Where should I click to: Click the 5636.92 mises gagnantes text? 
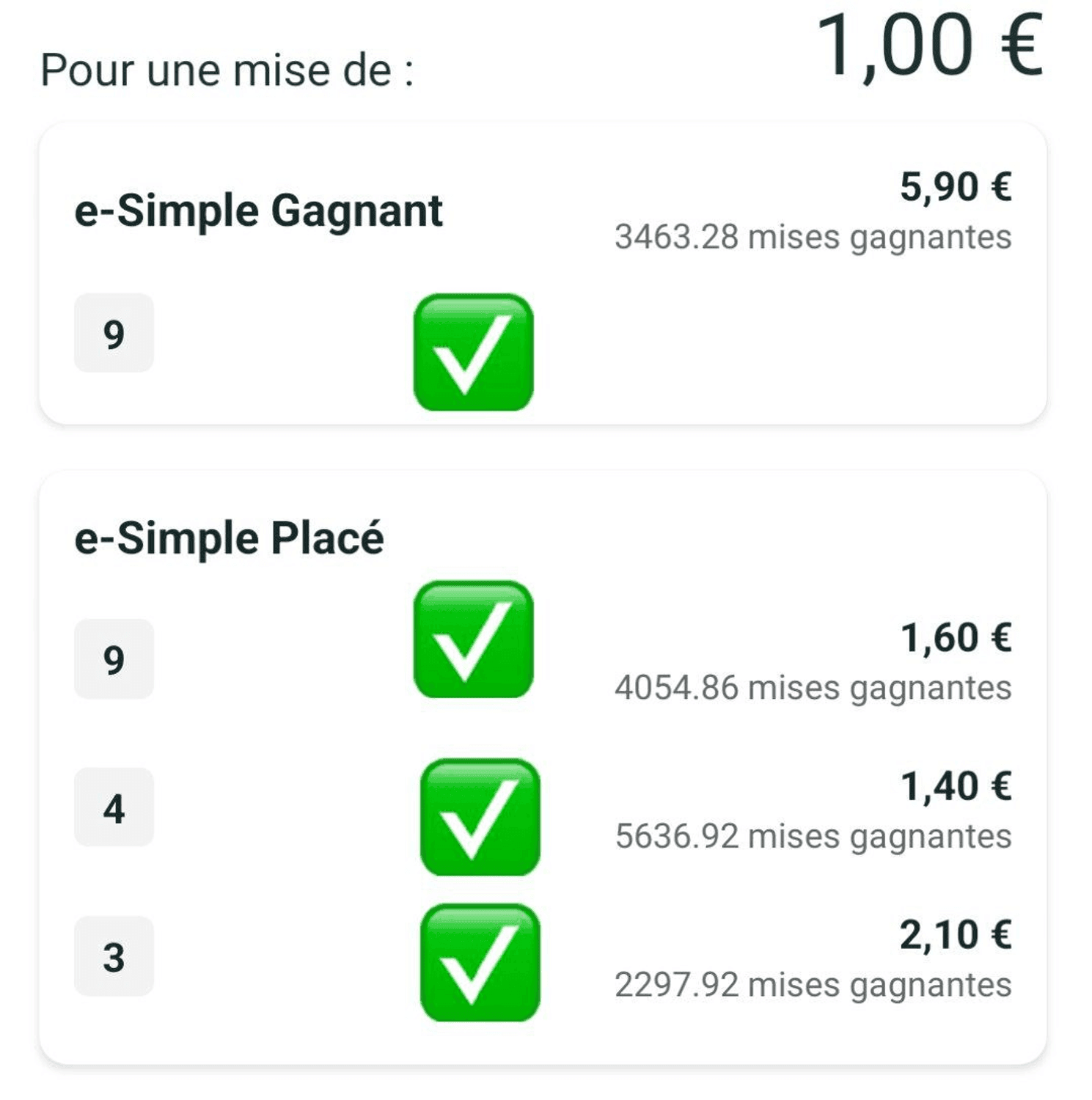813,837
